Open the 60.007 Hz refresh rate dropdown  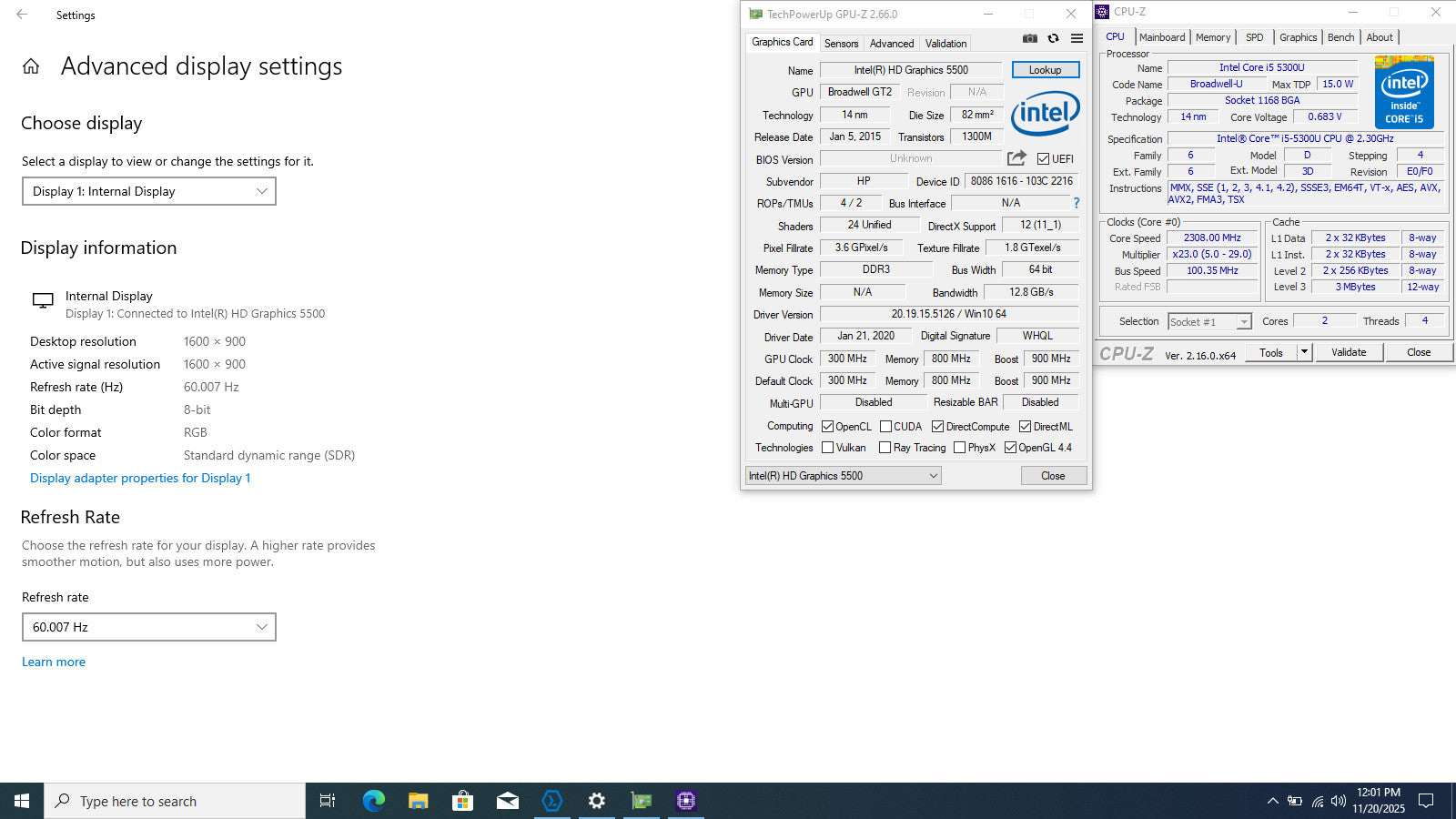149,627
